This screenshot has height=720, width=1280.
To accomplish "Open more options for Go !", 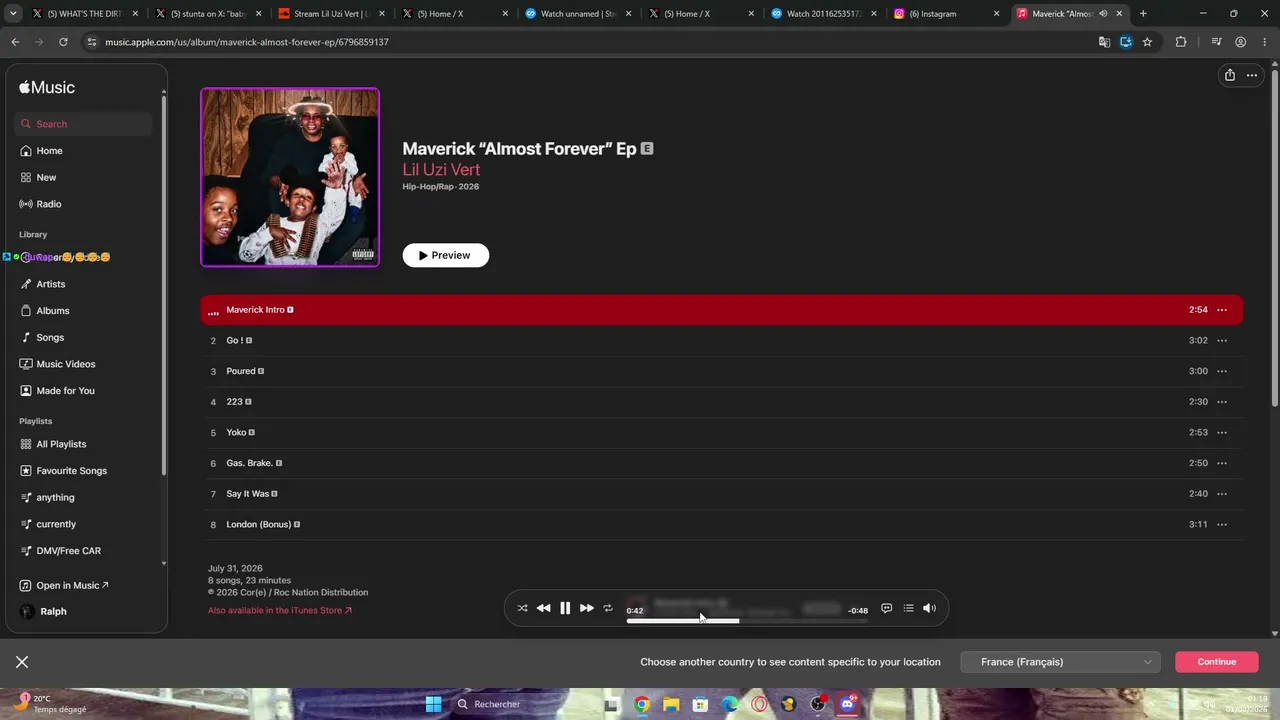I will 1222,341.
